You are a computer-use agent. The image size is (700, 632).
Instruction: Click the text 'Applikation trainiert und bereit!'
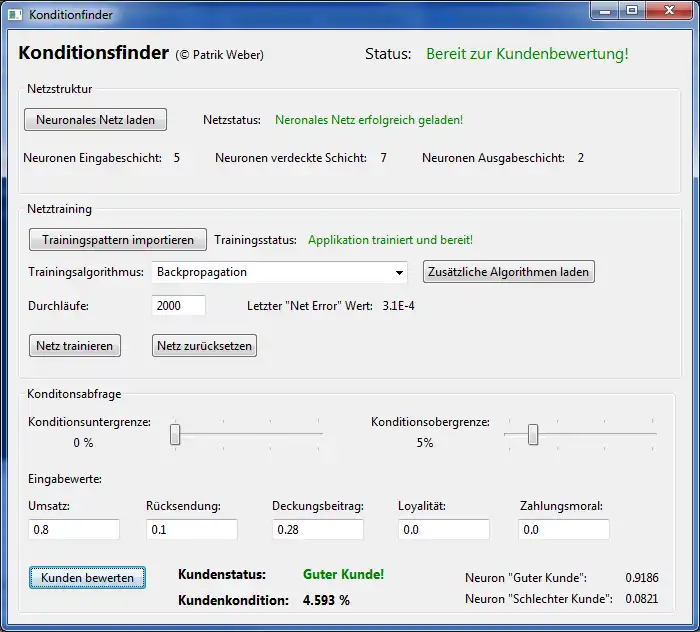tap(390, 240)
